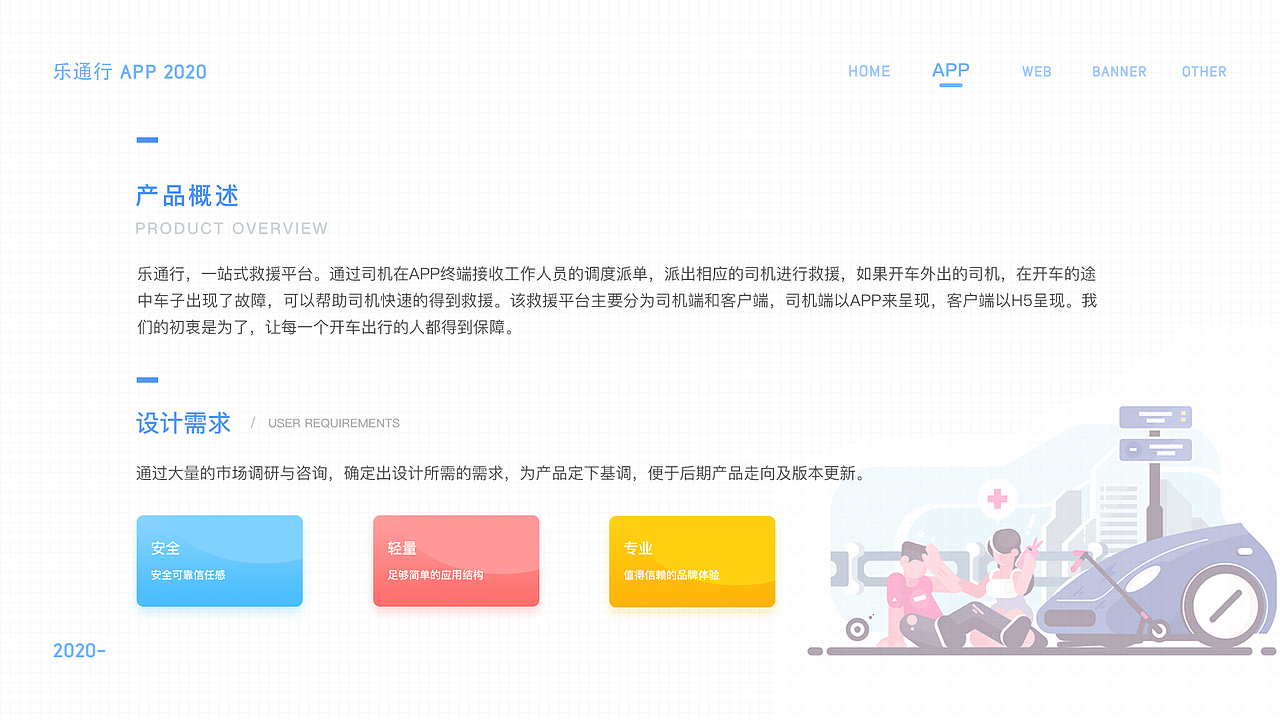Open the BANNER page from the navigation
Viewport: 1280px width, 720px height.
point(1119,71)
